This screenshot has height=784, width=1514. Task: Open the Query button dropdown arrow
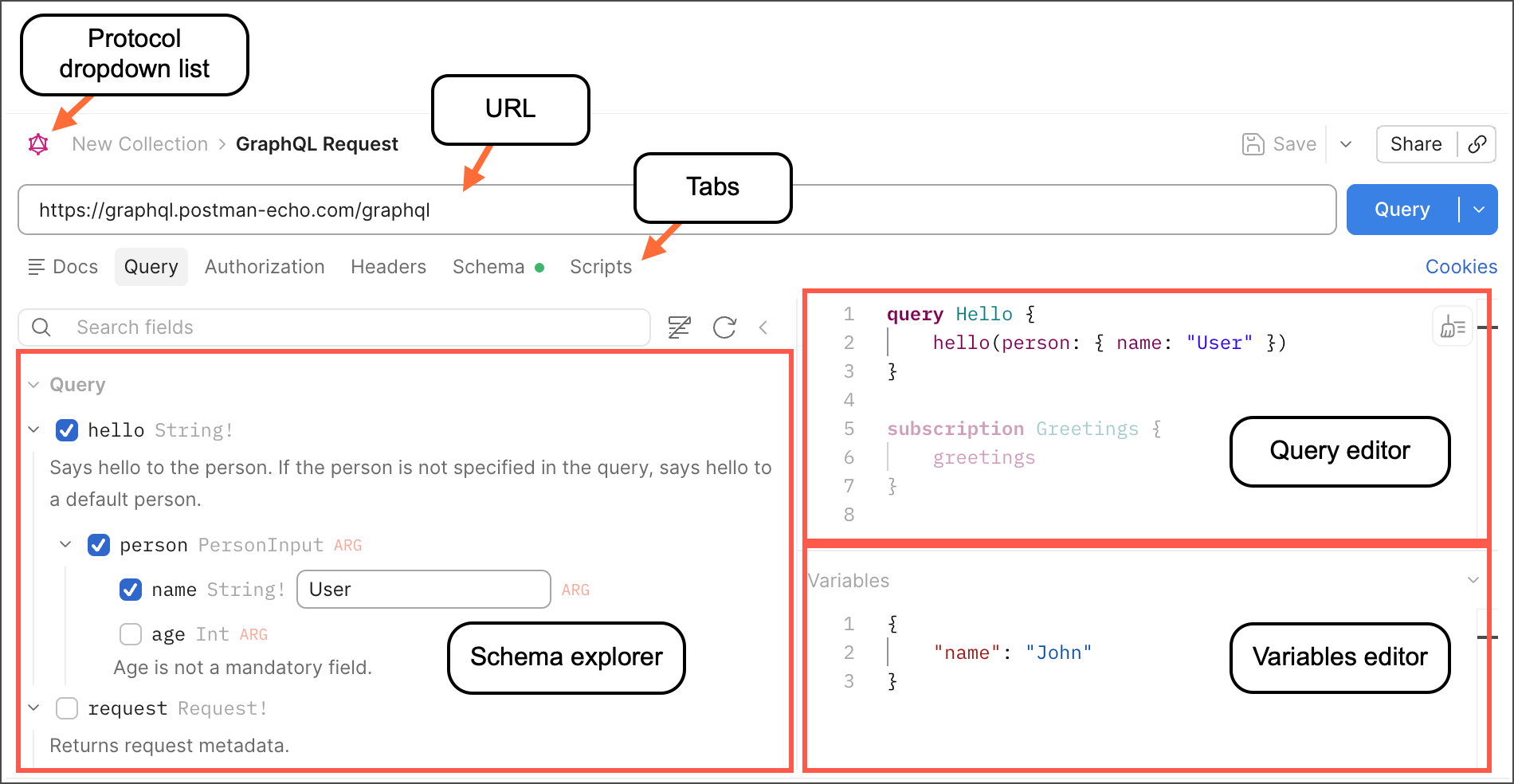click(1479, 210)
